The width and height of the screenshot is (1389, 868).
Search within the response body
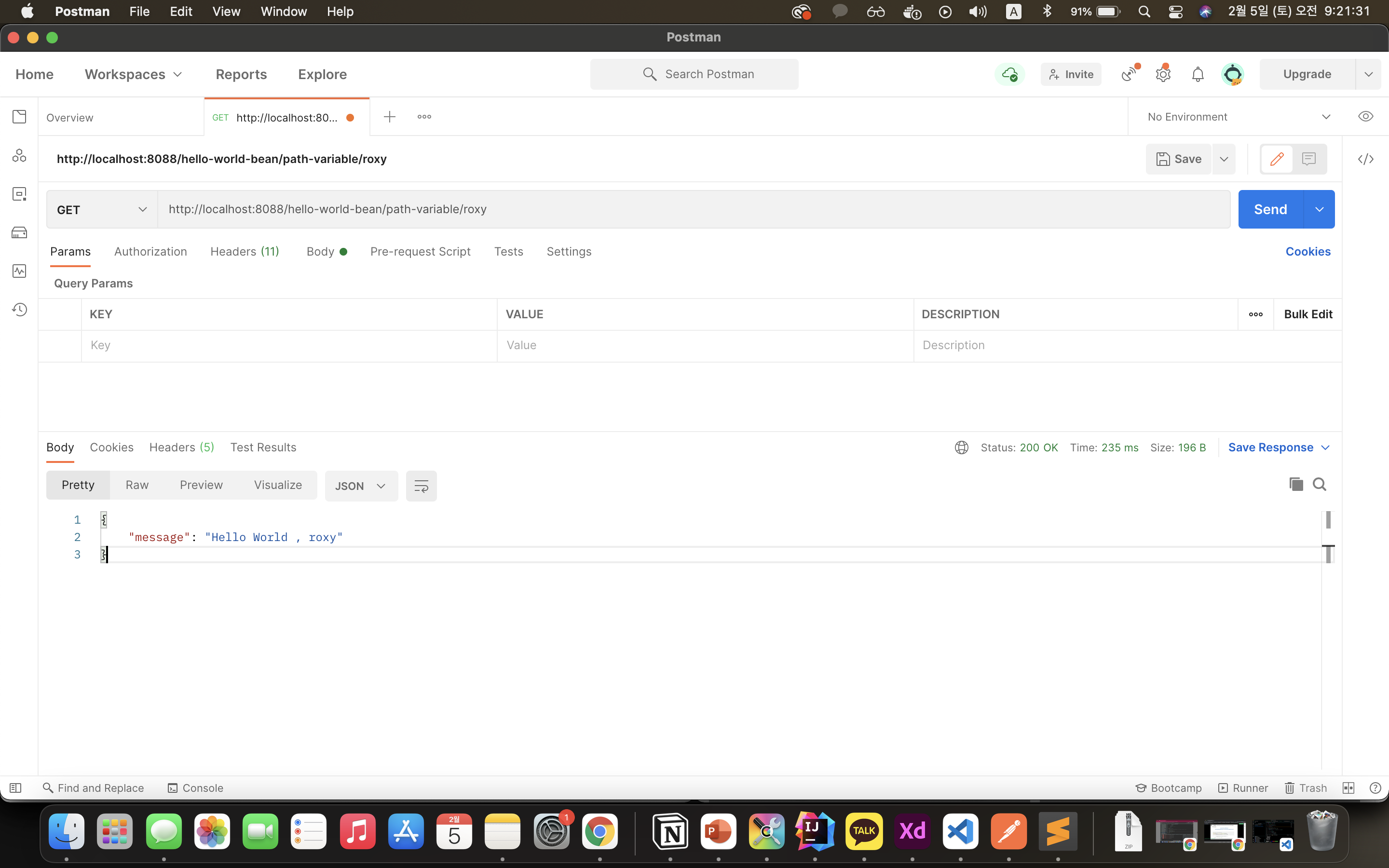1320,485
